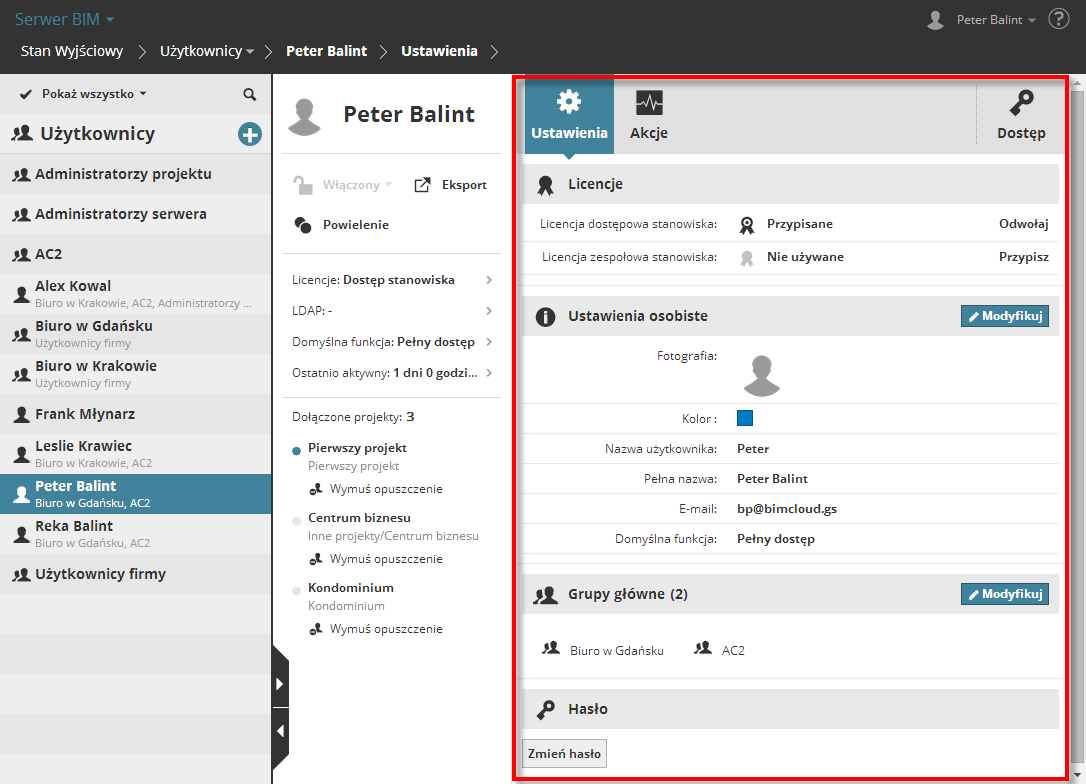This screenshot has width=1086, height=784.
Task: Expand the LDAP row chevron
Action: (x=489, y=311)
